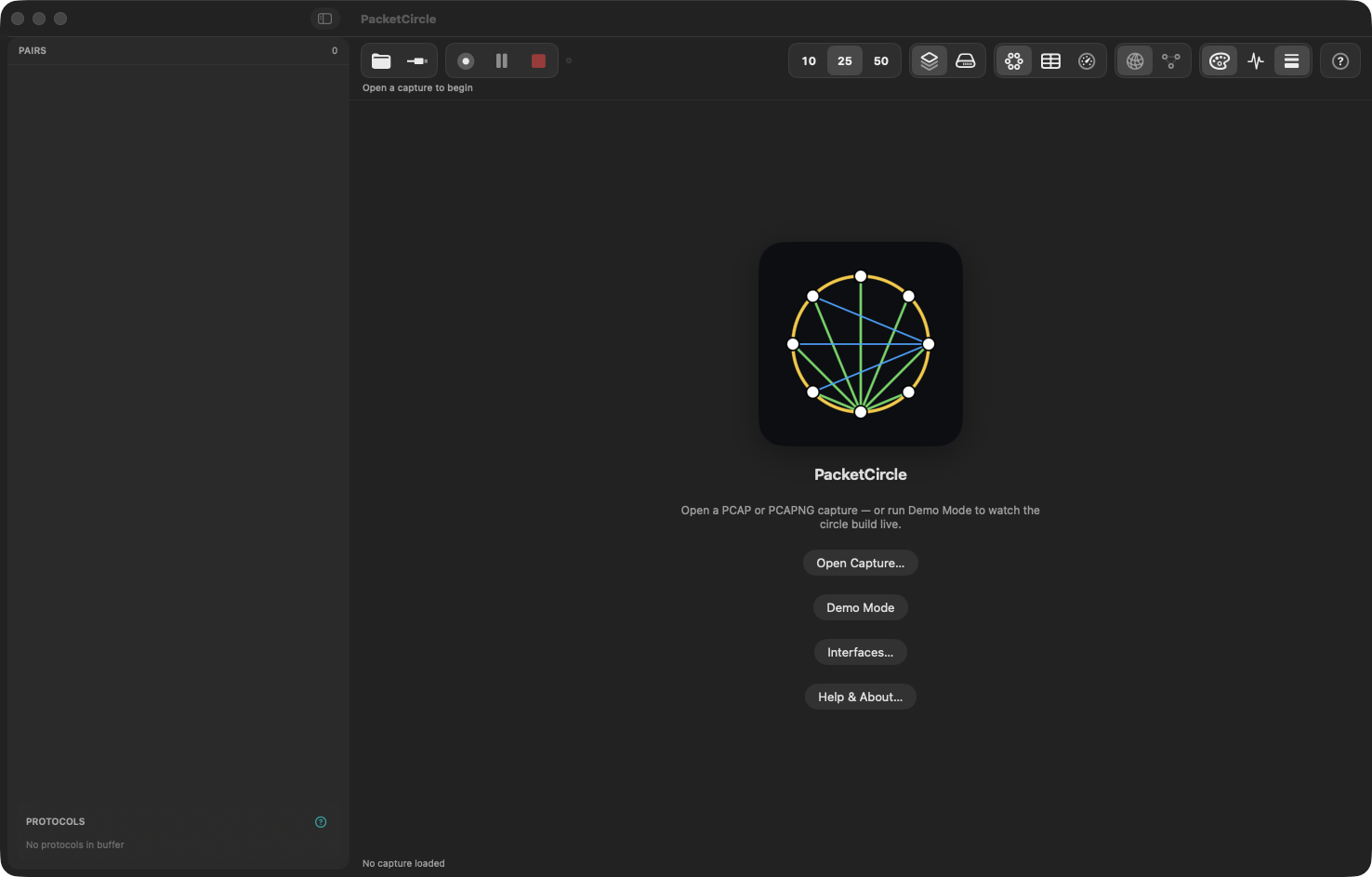Viewport: 1372px width, 877px height.
Task: Toggle the stacked layers icon
Action: tap(930, 60)
